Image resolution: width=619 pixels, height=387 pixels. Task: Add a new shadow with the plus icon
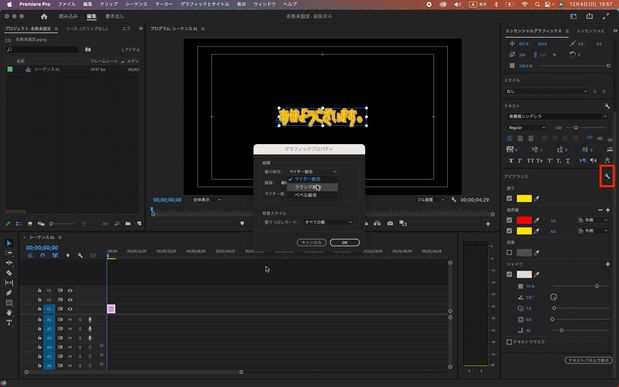tap(608, 264)
